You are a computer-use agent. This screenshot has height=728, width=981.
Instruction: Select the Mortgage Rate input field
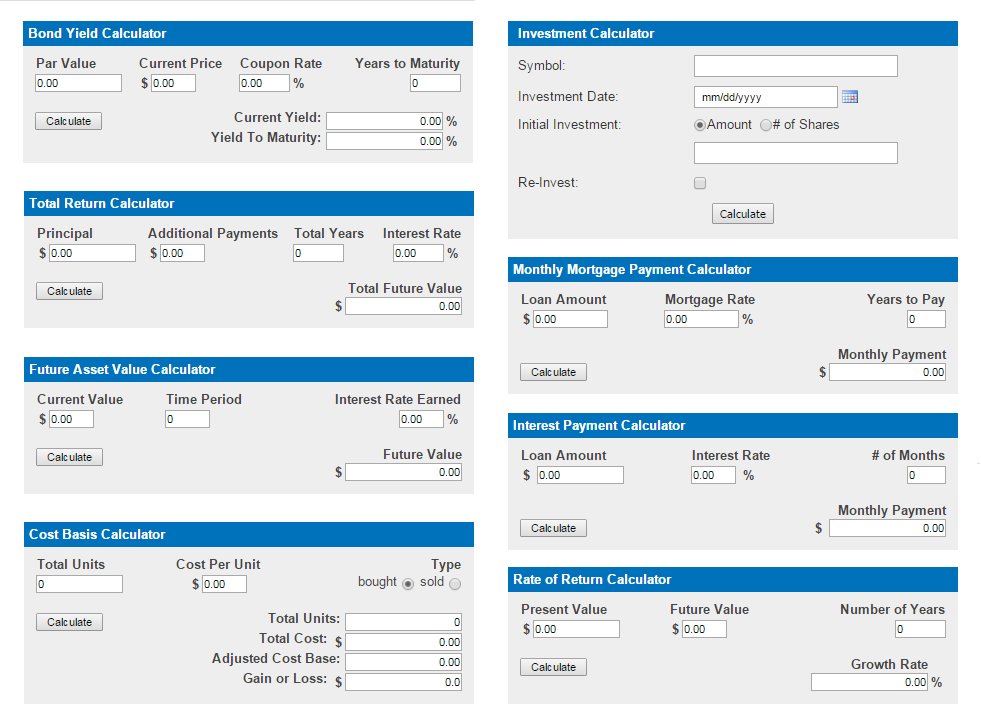point(701,319)
